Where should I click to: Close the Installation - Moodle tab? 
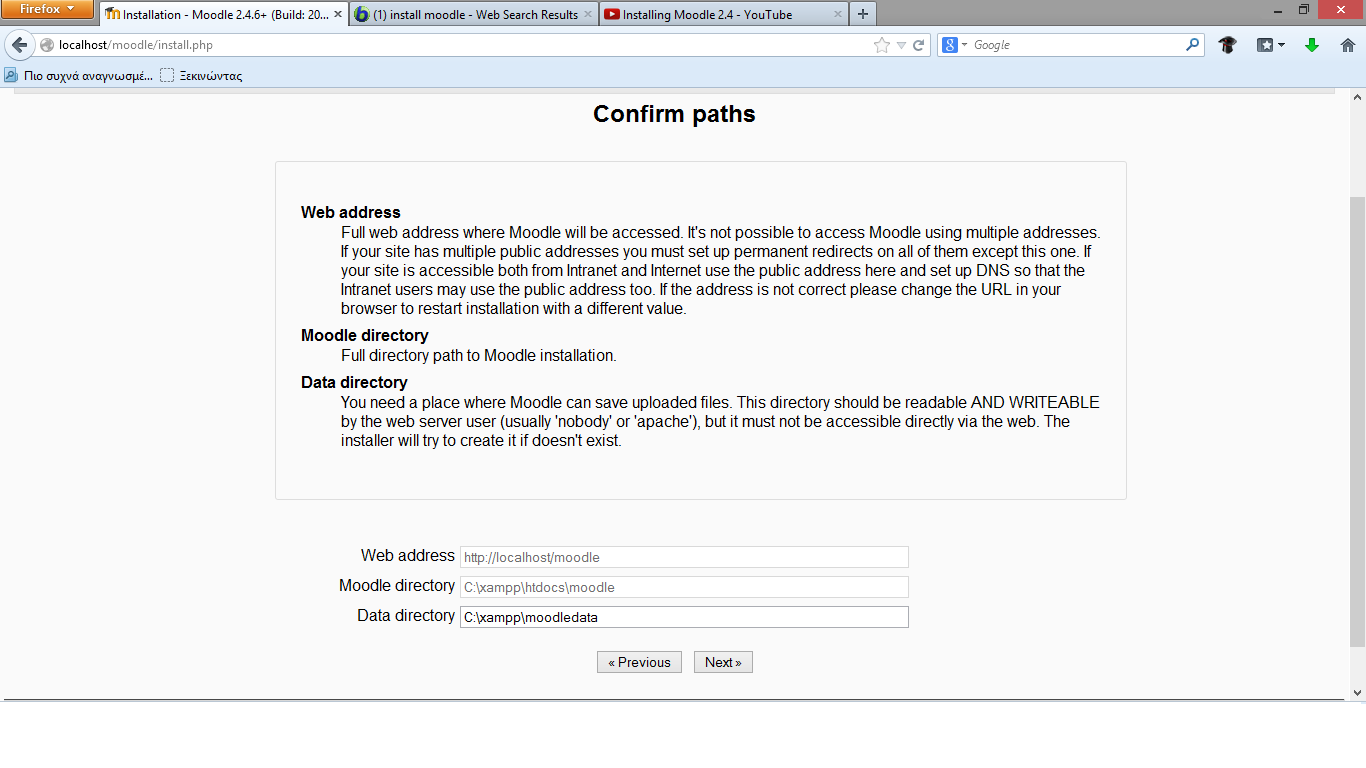point(337,14)
